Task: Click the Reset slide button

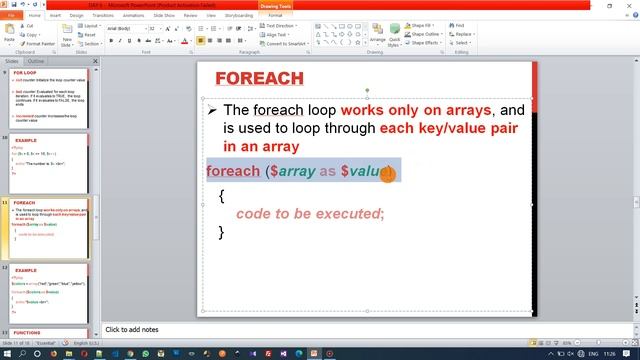Action: (x=87, y=35)
